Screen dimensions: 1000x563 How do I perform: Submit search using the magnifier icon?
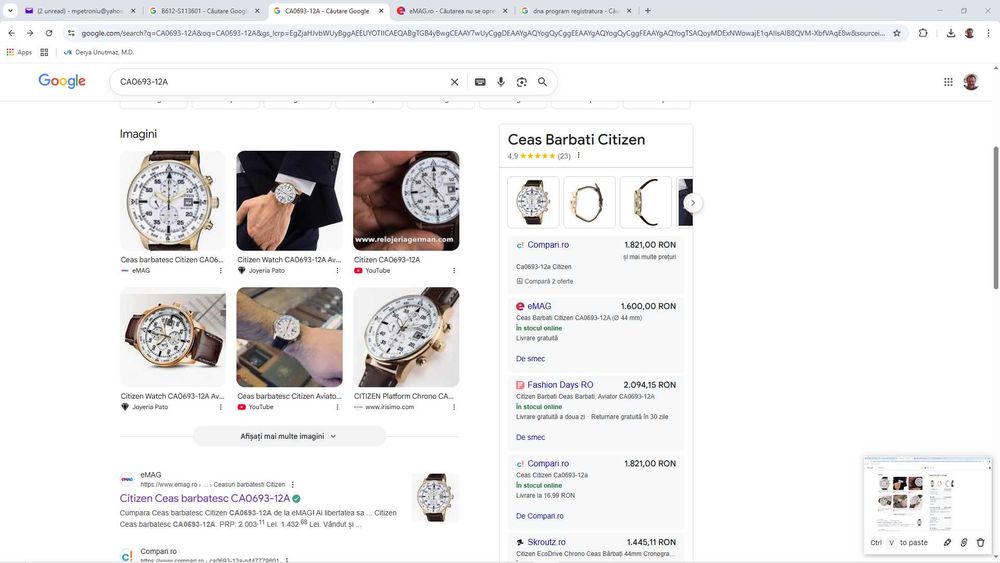tap(542, 82)
